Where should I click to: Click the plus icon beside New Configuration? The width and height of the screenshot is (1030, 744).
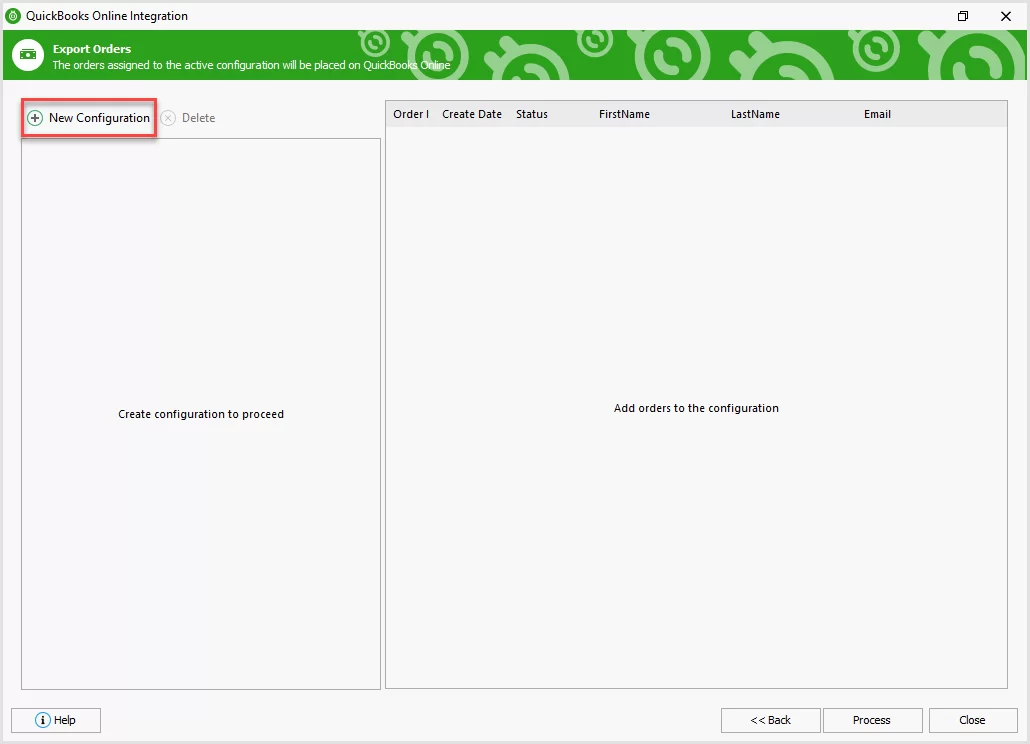34,118
